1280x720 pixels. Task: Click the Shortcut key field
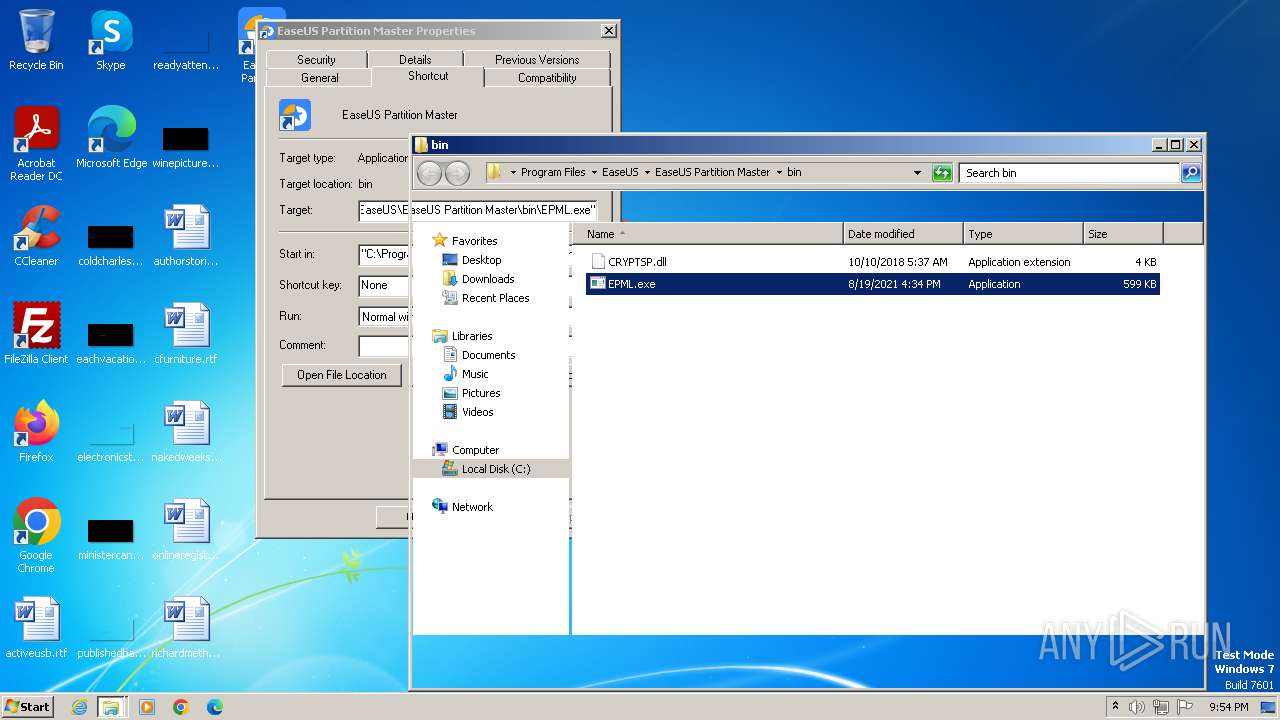click(384, 285)
